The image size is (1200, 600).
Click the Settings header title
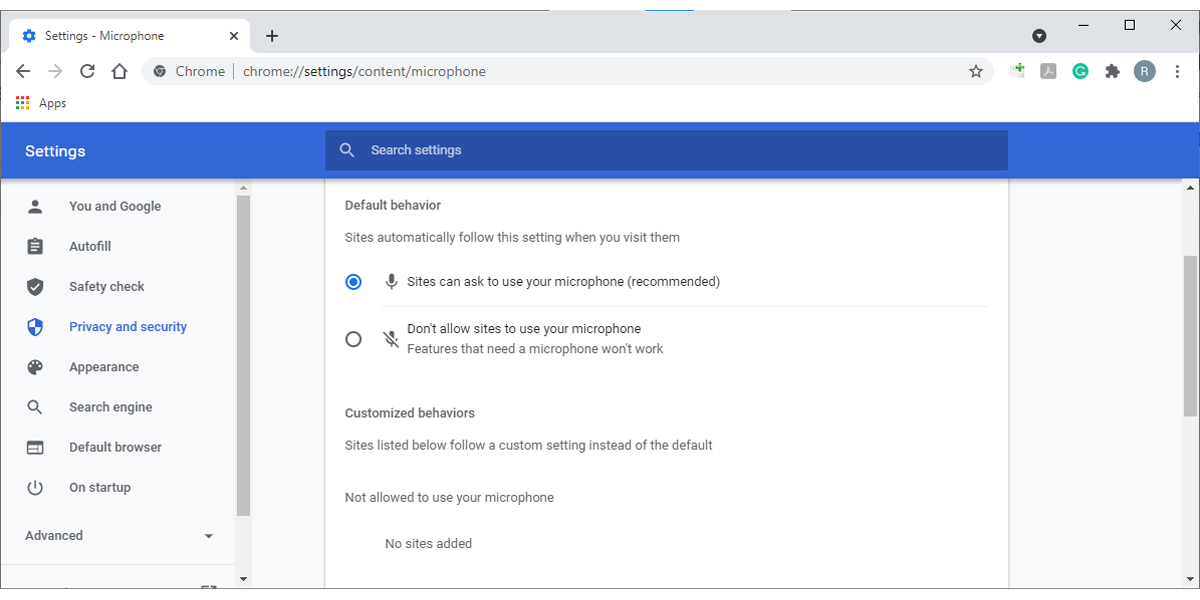tap(55, 151)
